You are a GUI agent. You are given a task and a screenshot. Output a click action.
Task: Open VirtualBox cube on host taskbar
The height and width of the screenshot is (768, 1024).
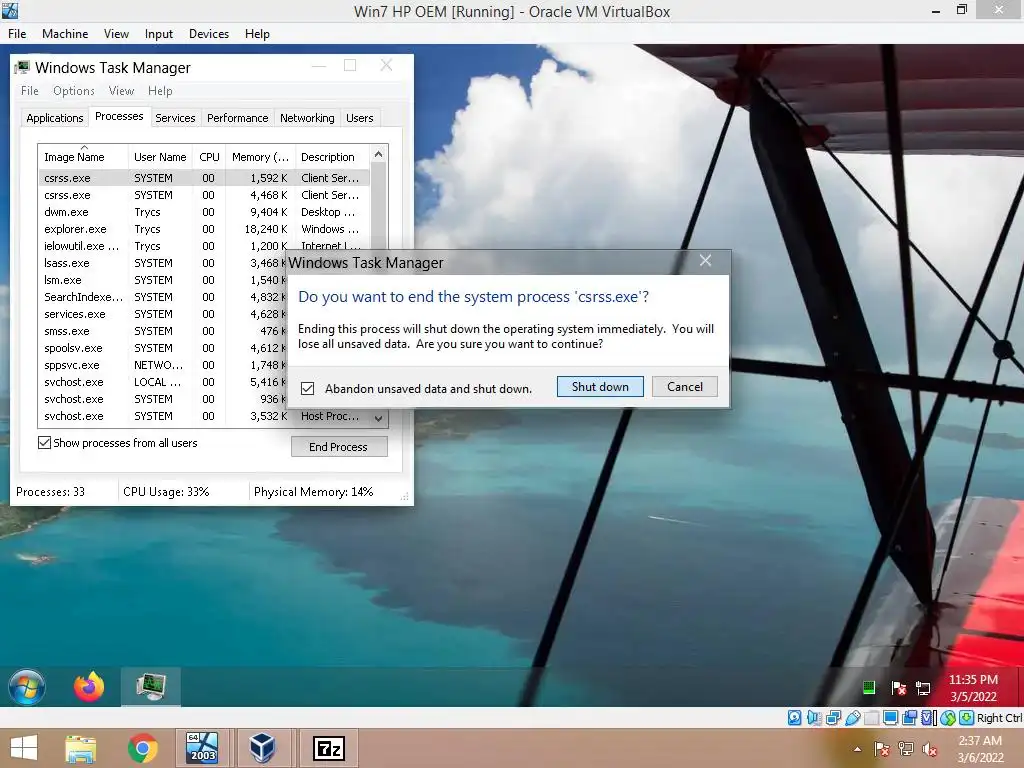pyautogui.click(x=263, y=748)
